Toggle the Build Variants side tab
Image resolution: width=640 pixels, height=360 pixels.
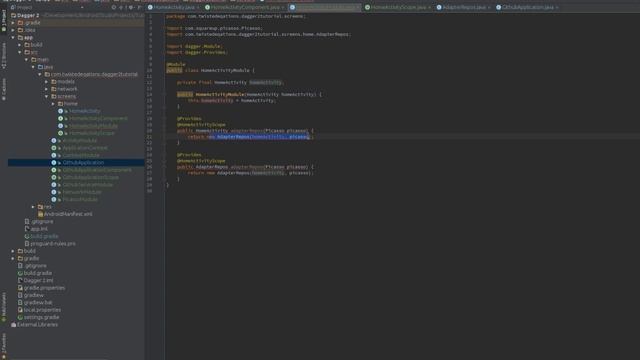pos(4,307)
